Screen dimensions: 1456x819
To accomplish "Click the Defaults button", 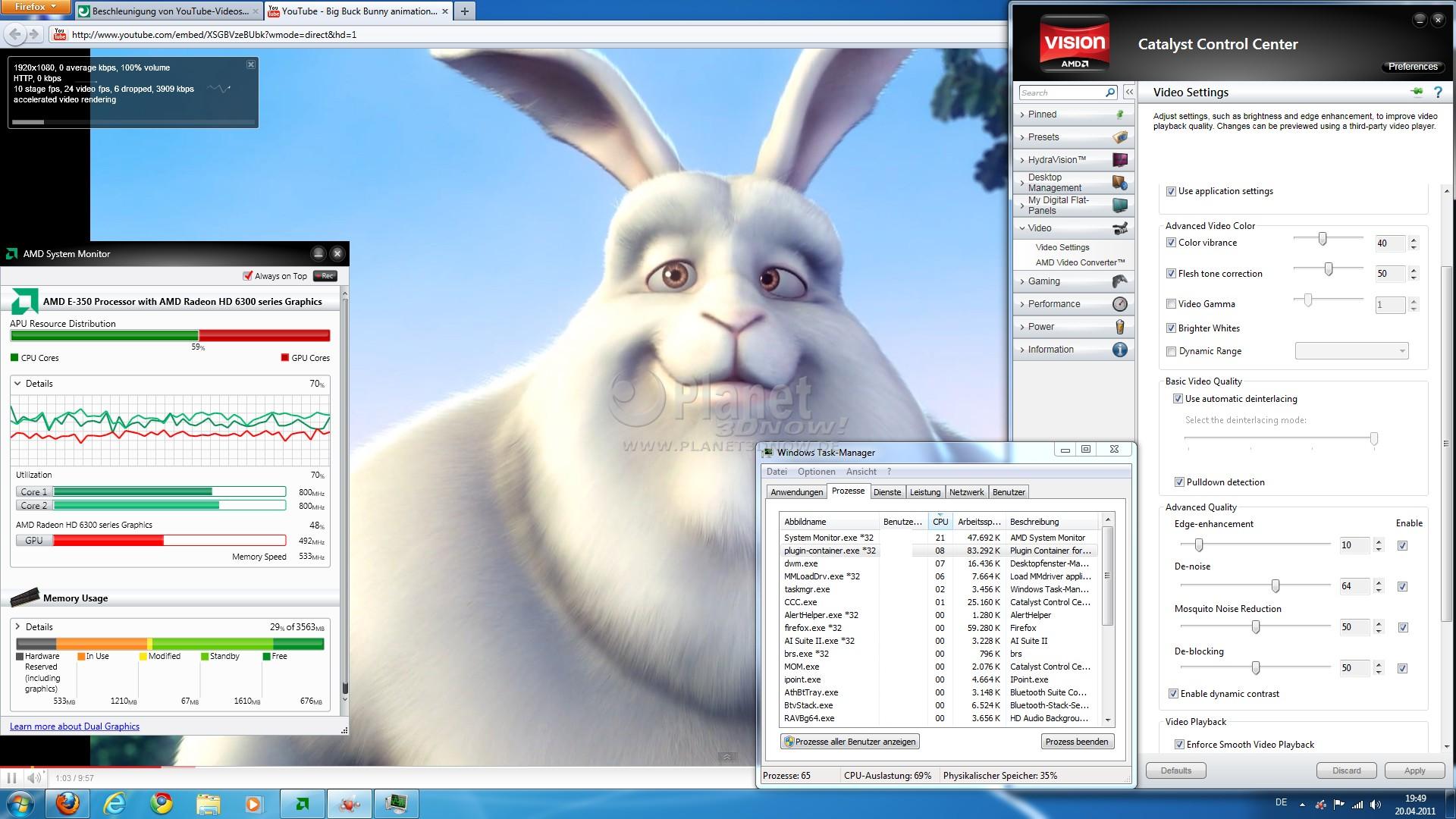I will click(1176, 770).
